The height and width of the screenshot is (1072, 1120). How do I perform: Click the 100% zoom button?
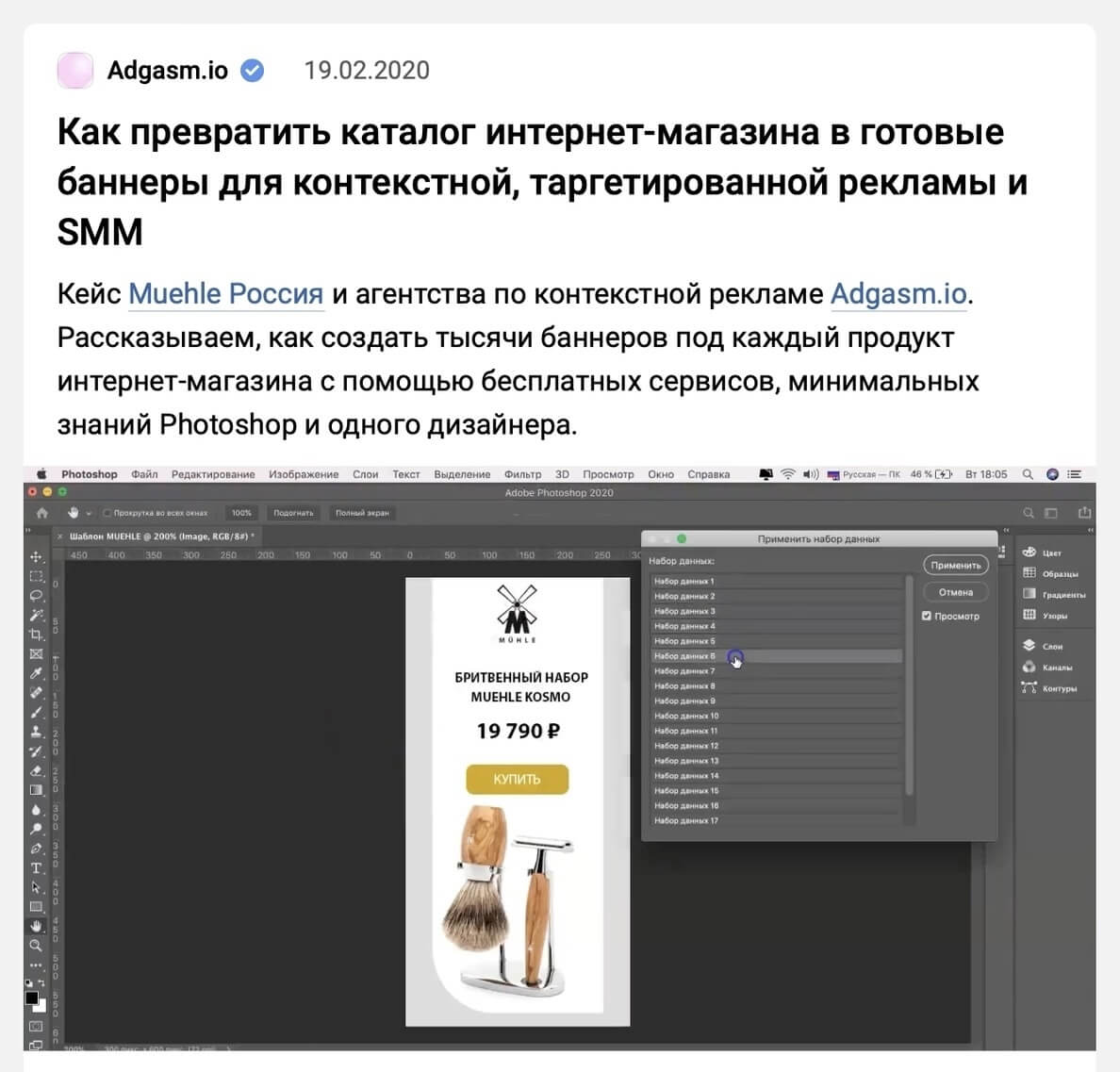[x=241, y=513]
